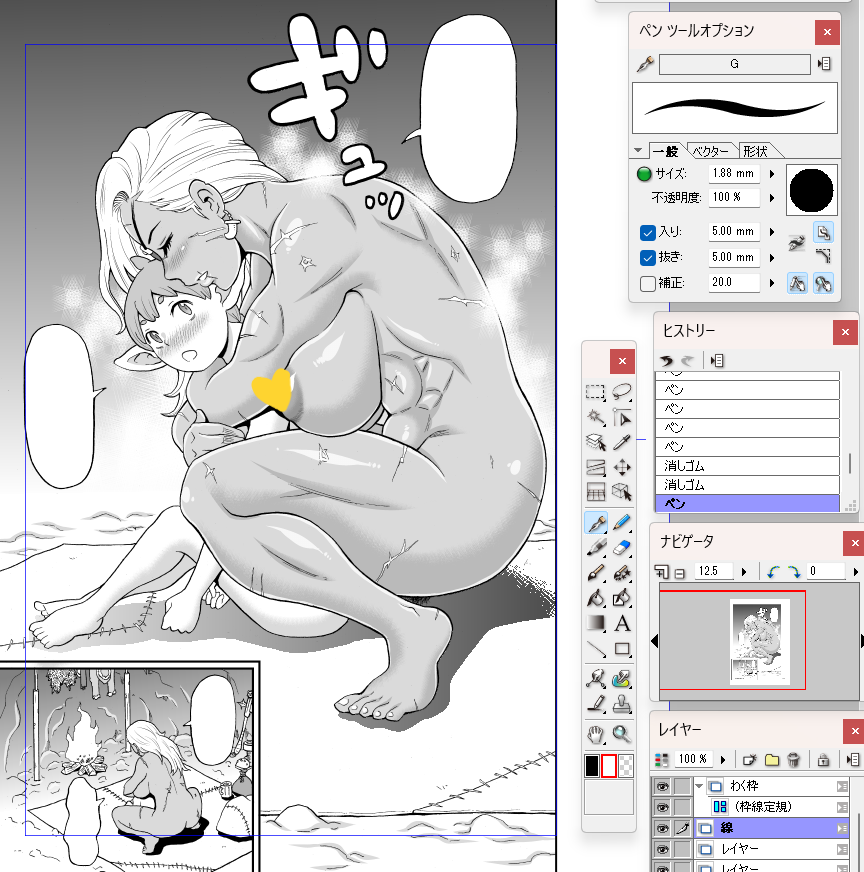Click the new layer icon in layer panel
This screenshot has width=864, height=872.
click(x=750, y=759)
